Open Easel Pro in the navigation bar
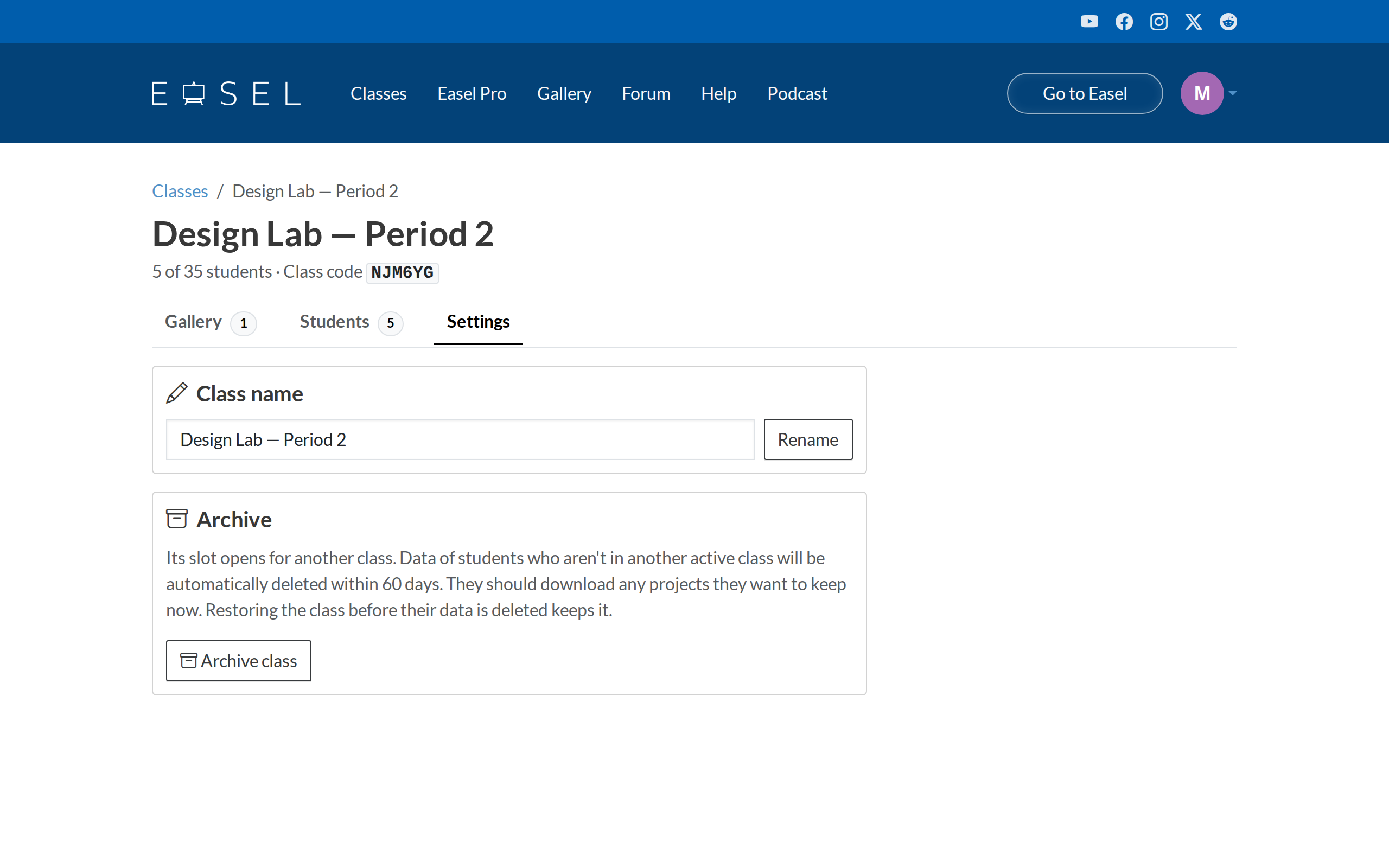Image resolution: width=1389 pixels, height=868 pixels. pyautogui.click(x=471, y=93)
